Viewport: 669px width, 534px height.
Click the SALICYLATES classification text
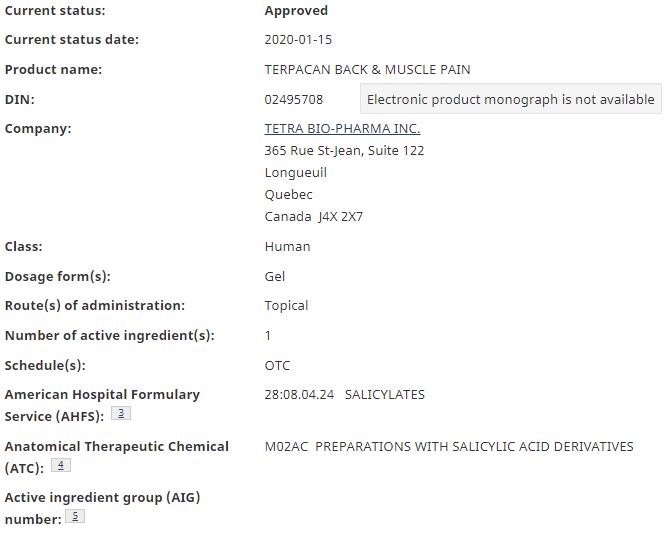(x=385, y=395)
